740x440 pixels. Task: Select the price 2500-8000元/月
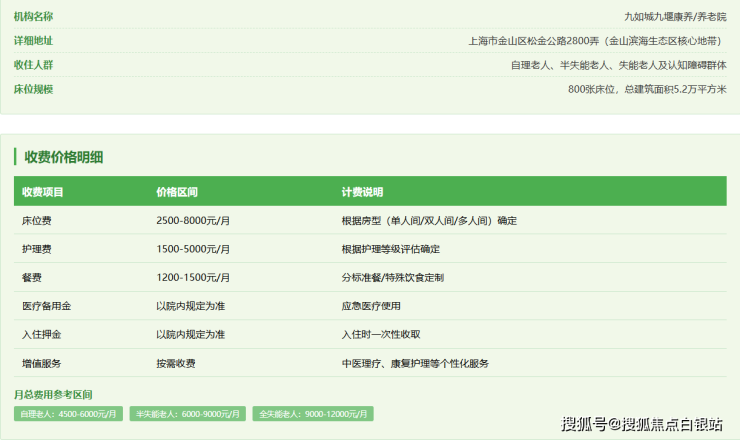[x=193, y=220]
